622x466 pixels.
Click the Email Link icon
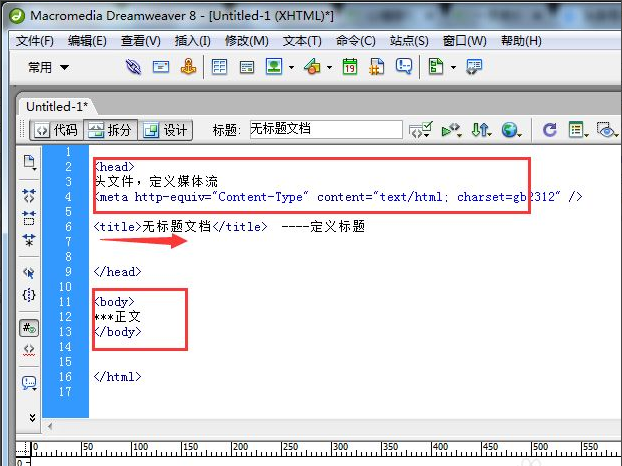click(160, 67)
